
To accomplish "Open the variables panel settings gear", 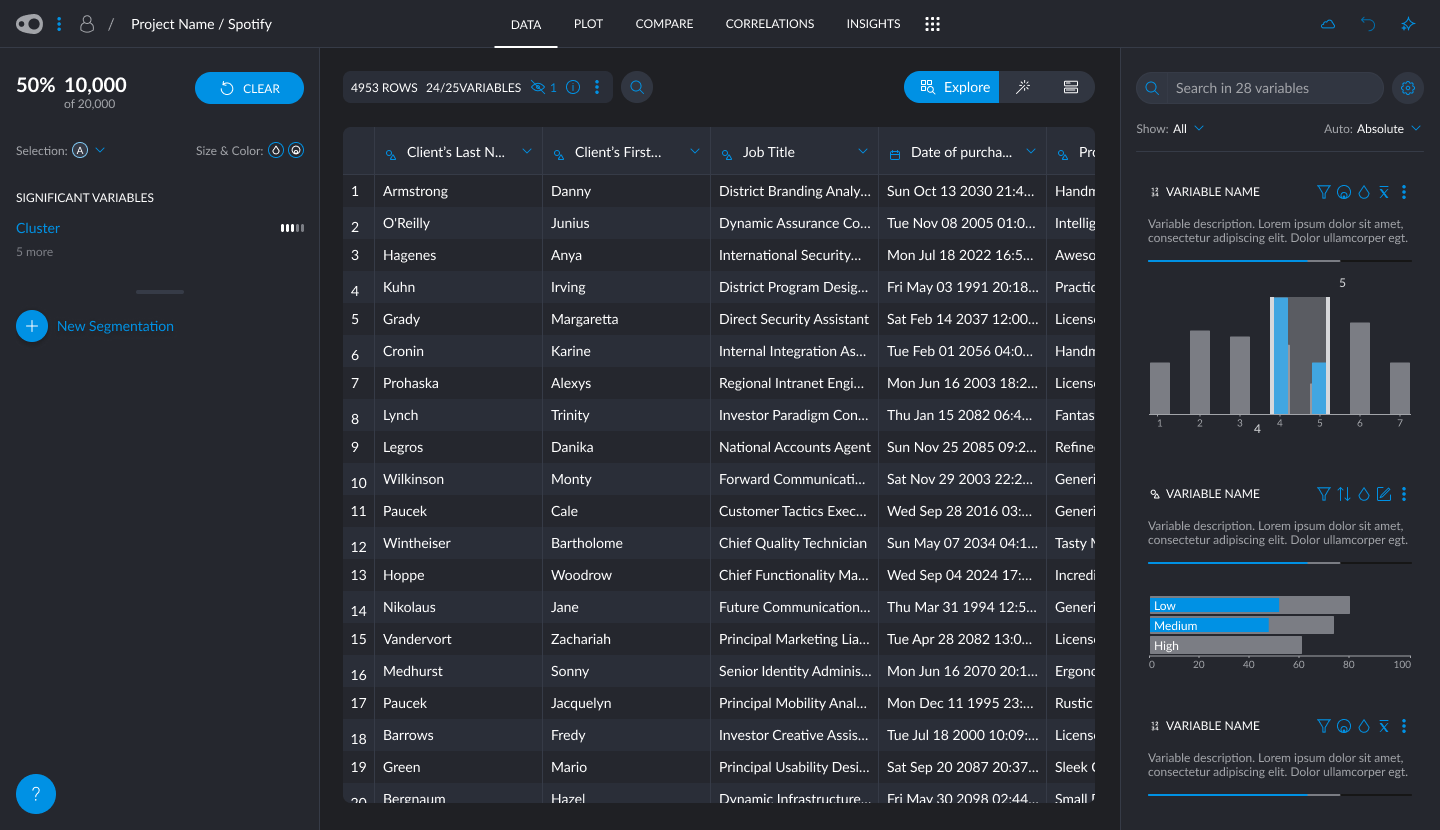I will point(1408,88).
